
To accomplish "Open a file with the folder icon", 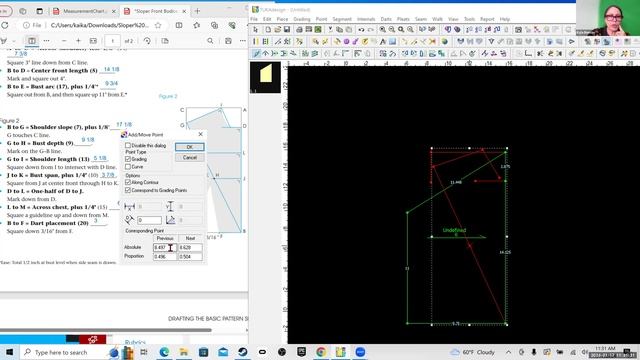I will tap(277, 30).
